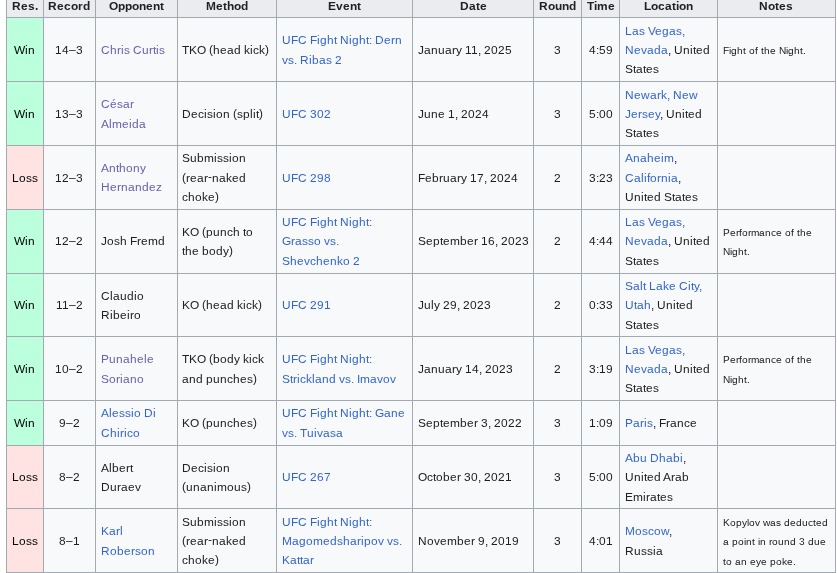
Task: Open the Paris location link
Action: pyautogui.click(x=639, y=423)
